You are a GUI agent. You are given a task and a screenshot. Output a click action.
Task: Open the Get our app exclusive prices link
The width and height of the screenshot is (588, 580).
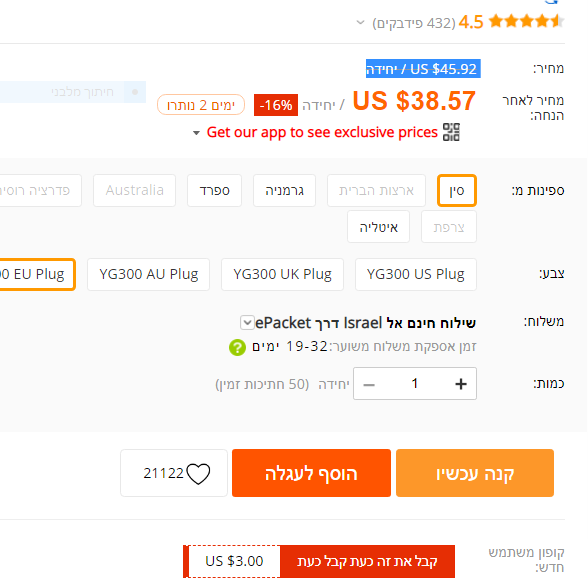tap(322, 132)
